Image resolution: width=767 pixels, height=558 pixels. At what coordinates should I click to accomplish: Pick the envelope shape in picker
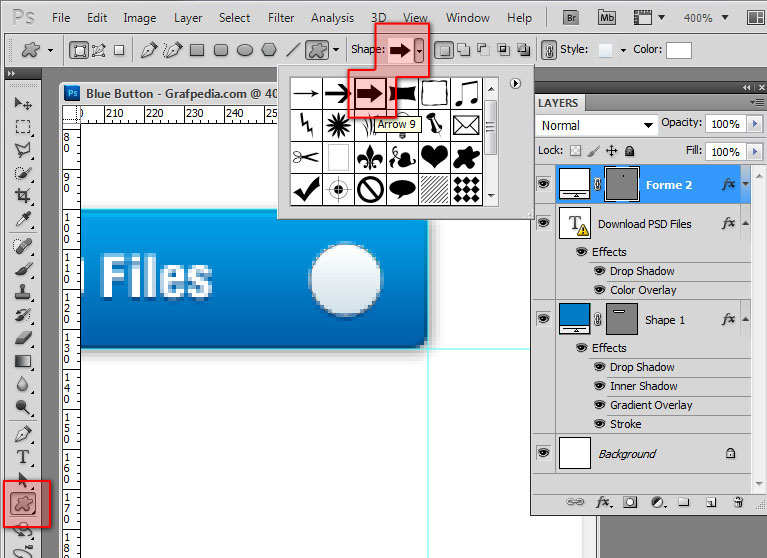(466, 125)
